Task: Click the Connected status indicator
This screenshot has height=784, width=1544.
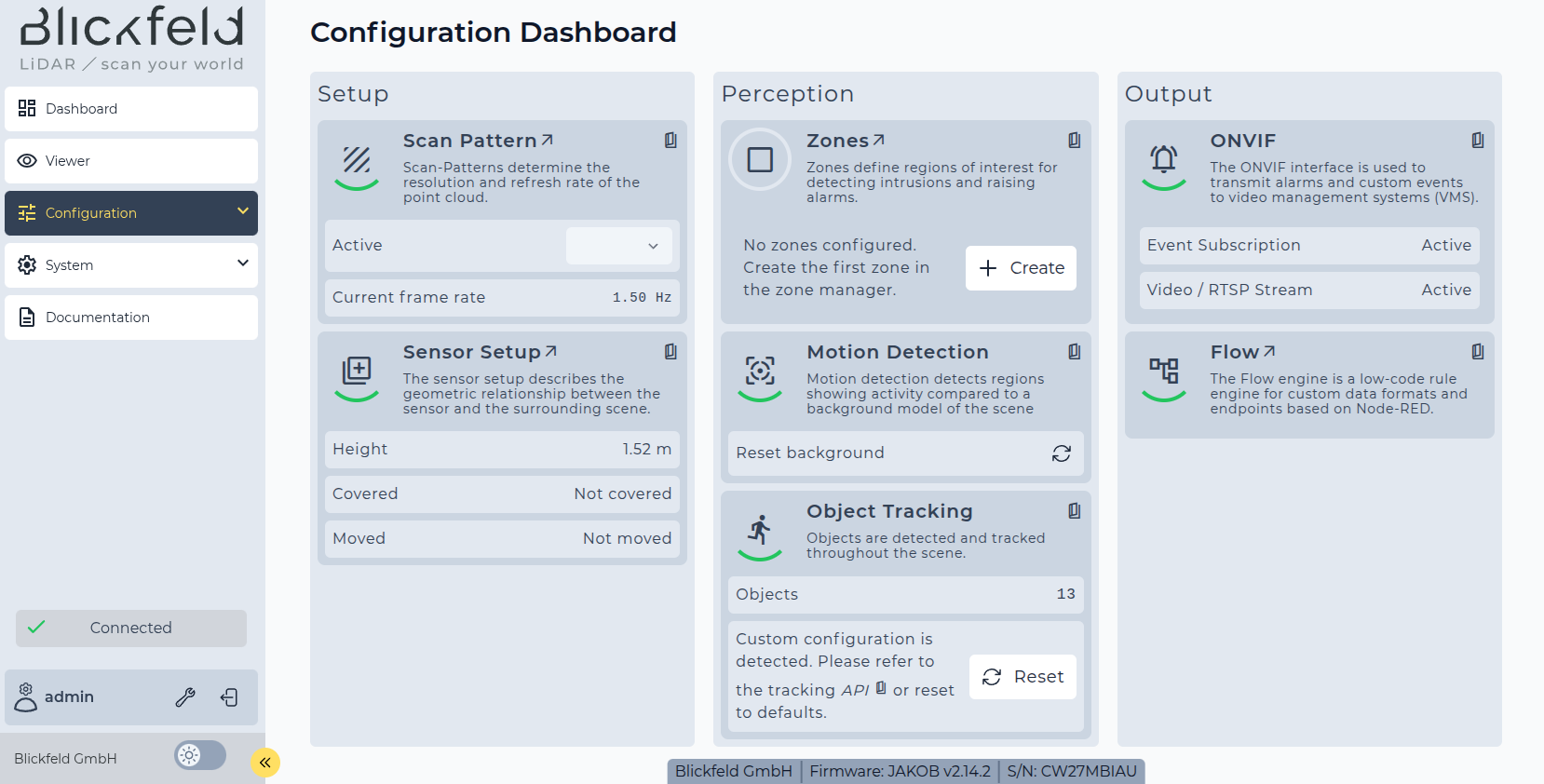Action: (x=131, y=629)
